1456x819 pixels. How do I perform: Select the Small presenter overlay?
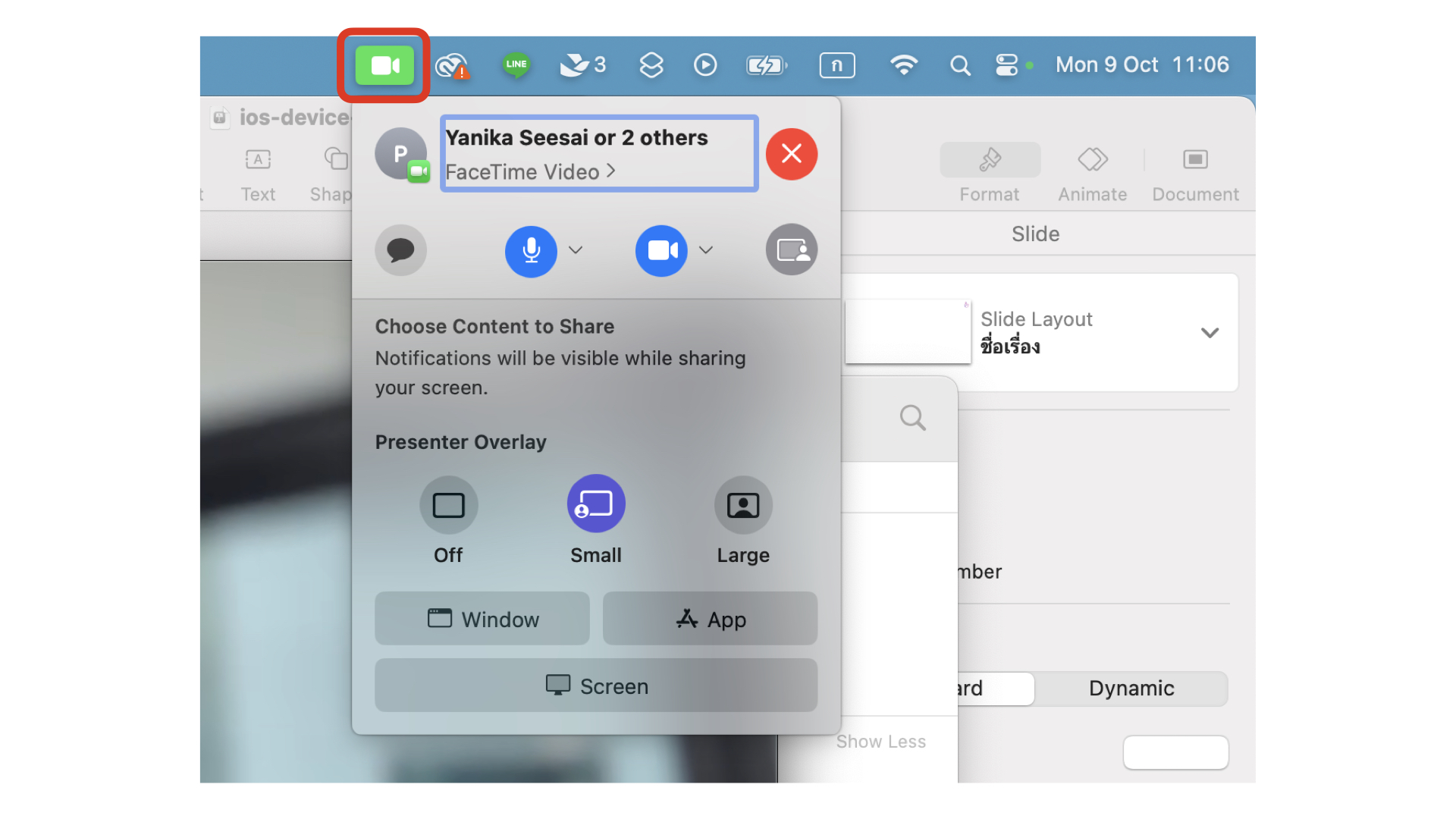[596, 503]
